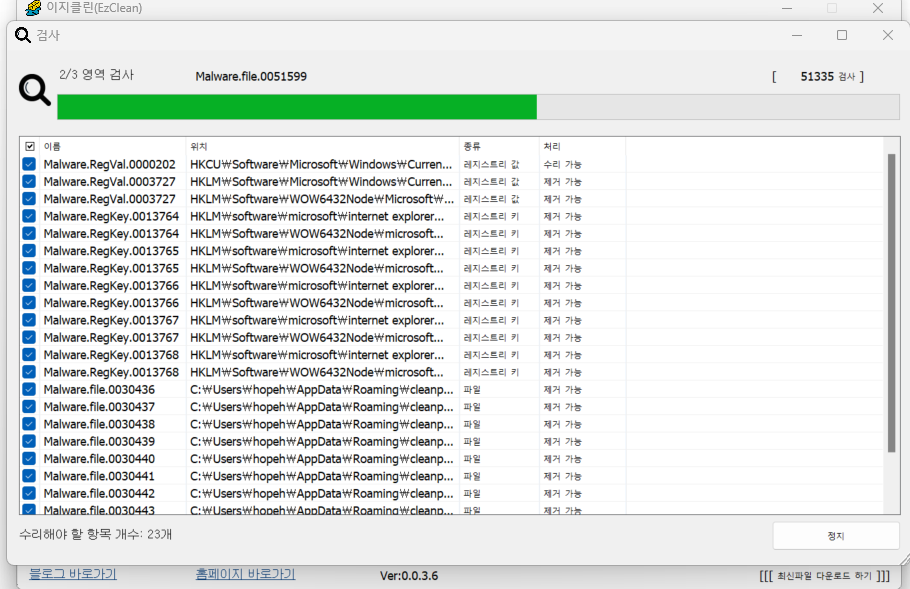Maximize the 검사 scan dialog

click(842, 35)
